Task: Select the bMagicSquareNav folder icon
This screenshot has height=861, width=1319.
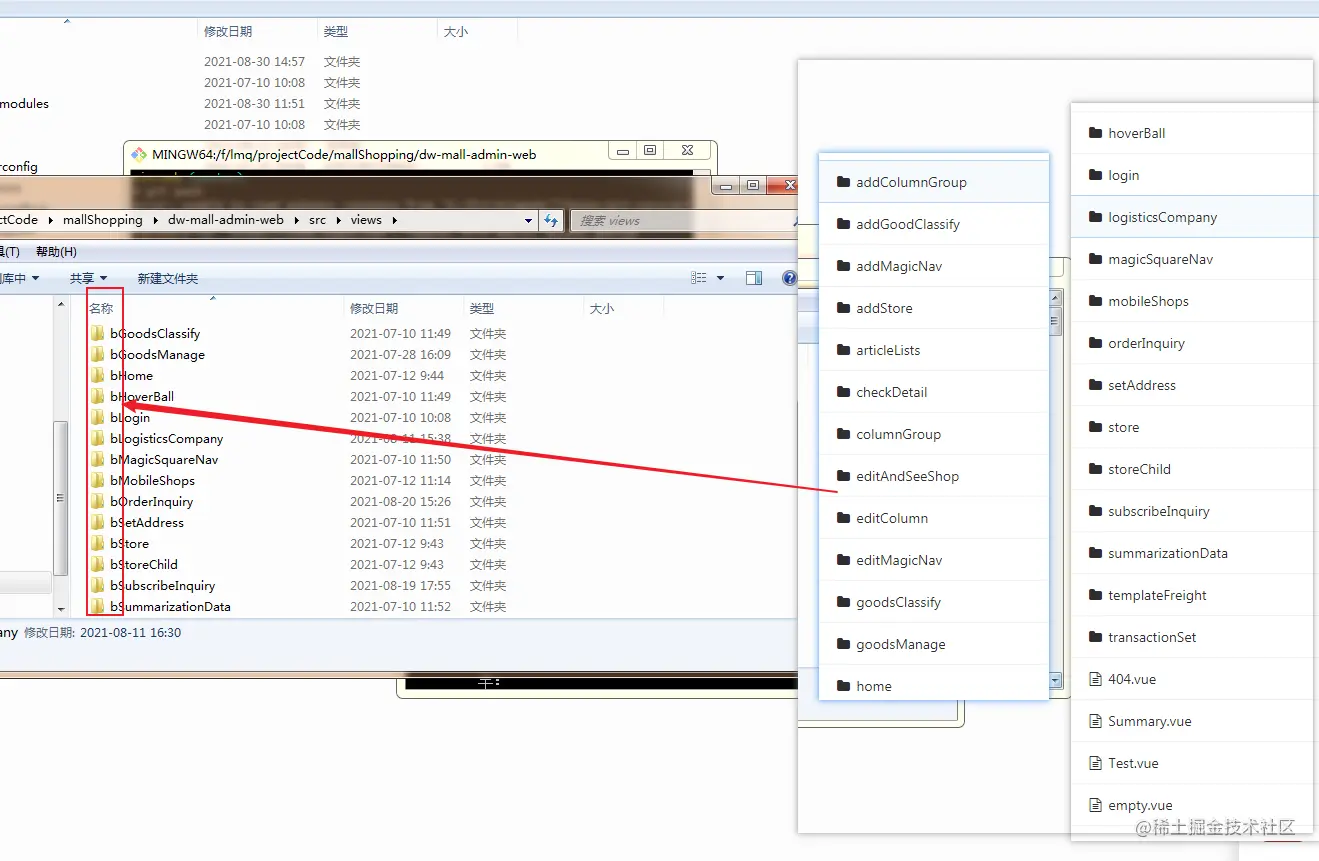Action: tap(97, 460)
